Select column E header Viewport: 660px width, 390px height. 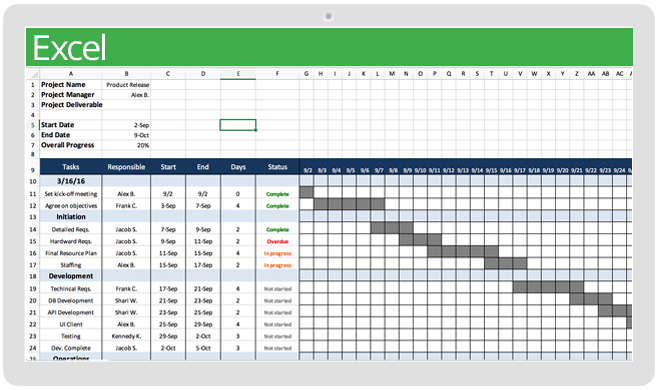238,74
